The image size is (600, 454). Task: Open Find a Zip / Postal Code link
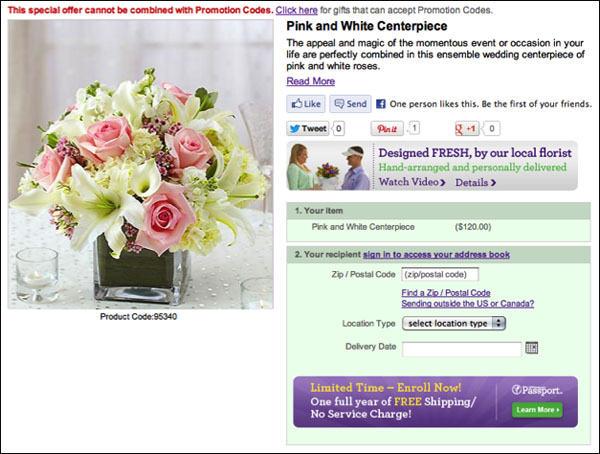(446, 293)
